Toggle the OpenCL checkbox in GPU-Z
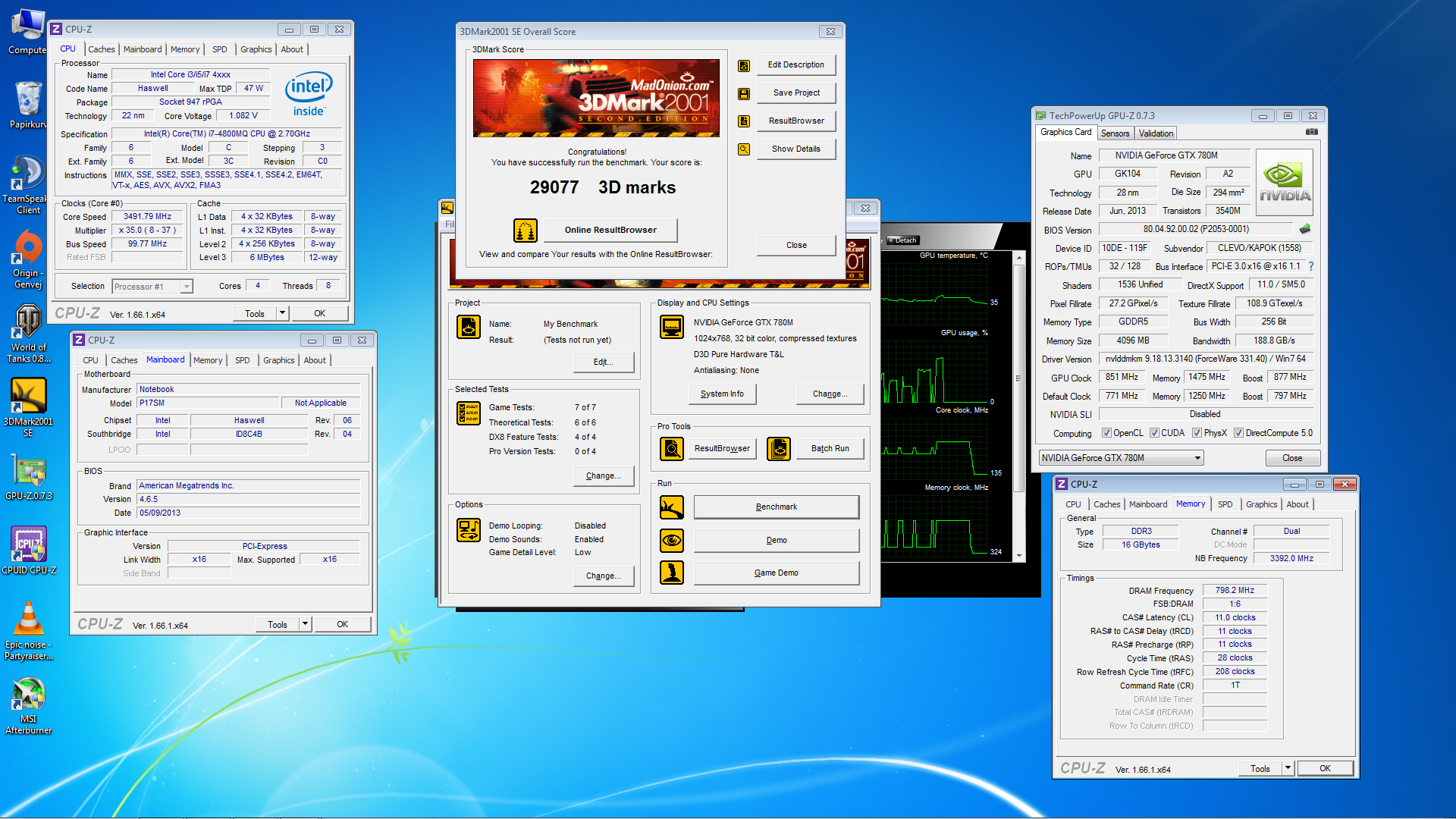The height and width of the screenshot is (819, 1456). (1106, 433)
